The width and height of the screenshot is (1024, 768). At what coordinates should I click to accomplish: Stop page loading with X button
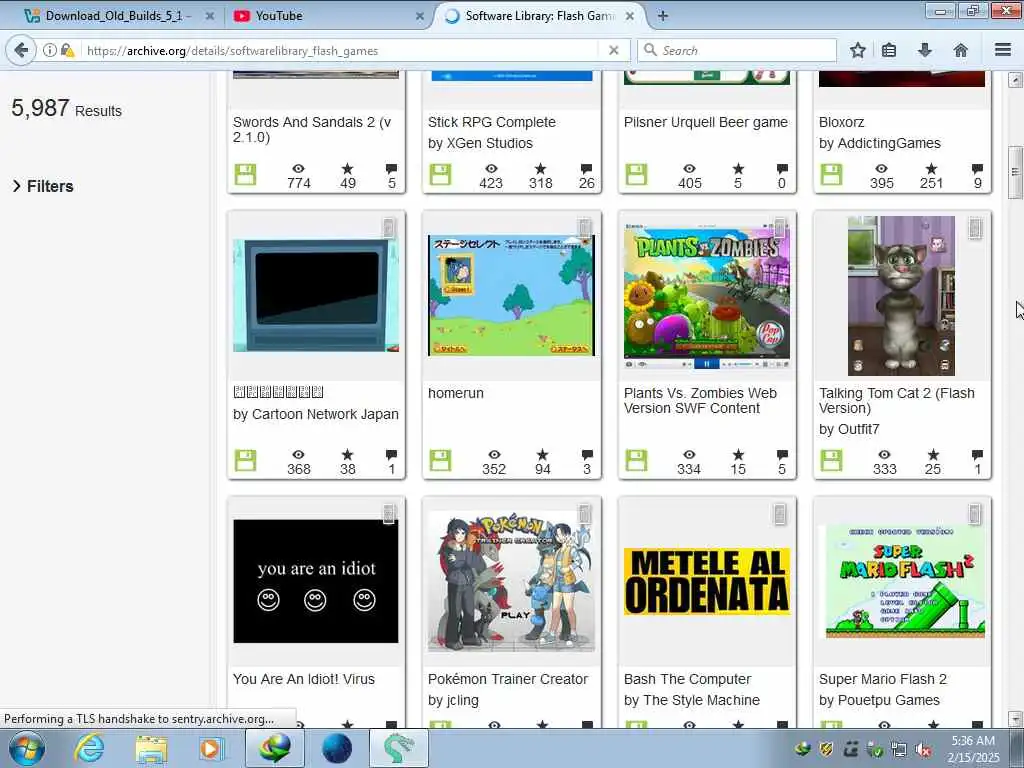coord(613,50)
